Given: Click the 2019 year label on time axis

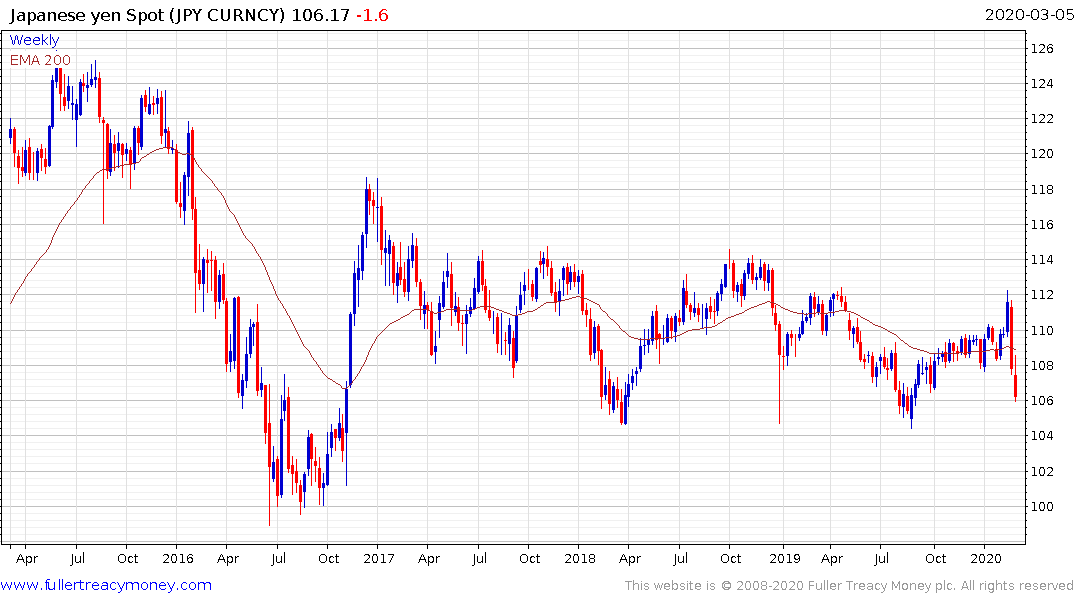Looking at the screenshot, I should coord(785,559).
